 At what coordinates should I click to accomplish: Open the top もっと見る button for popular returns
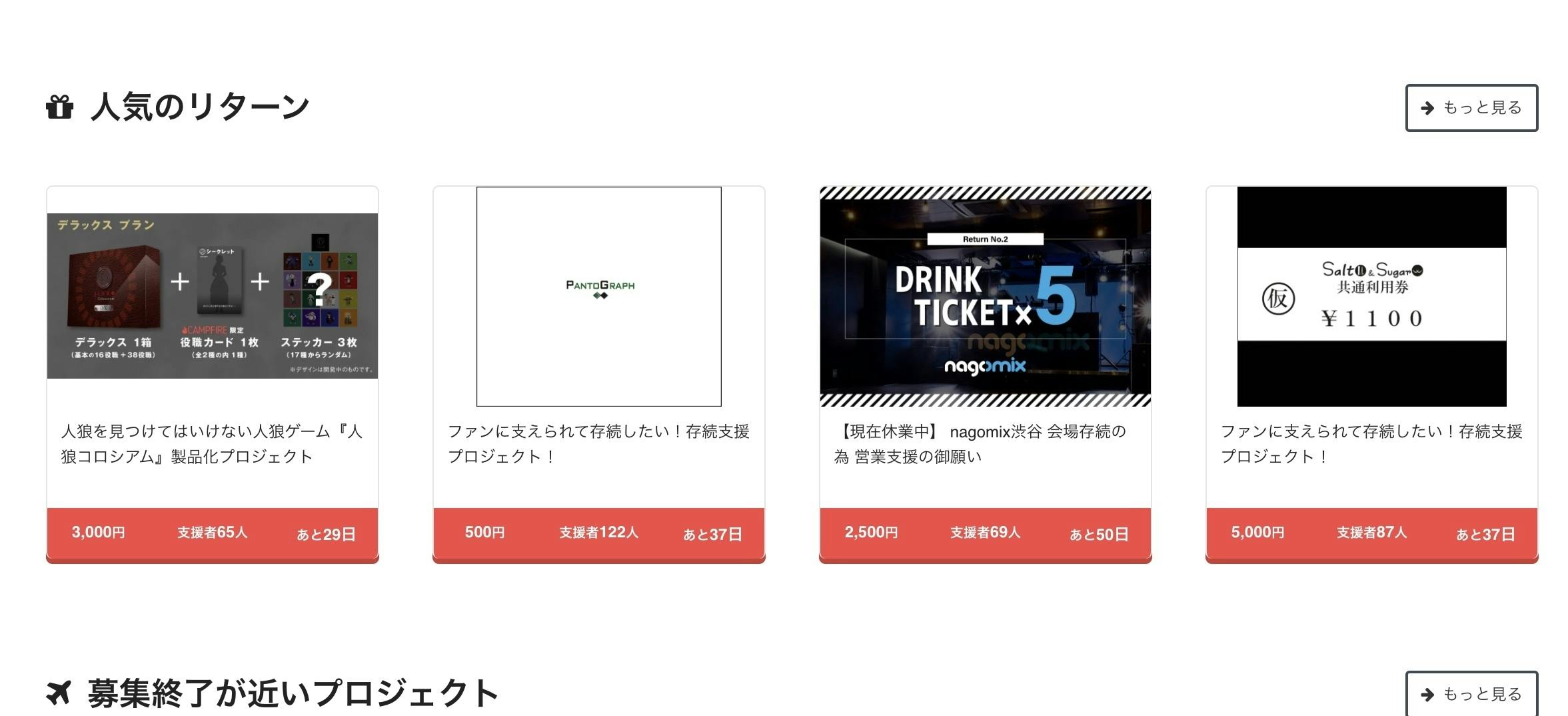(1471, 108)
